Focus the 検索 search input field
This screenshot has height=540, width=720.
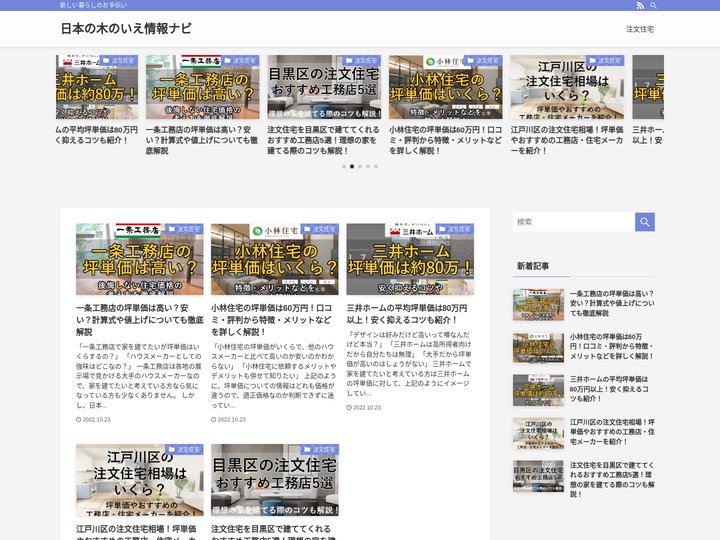(574, 222)
